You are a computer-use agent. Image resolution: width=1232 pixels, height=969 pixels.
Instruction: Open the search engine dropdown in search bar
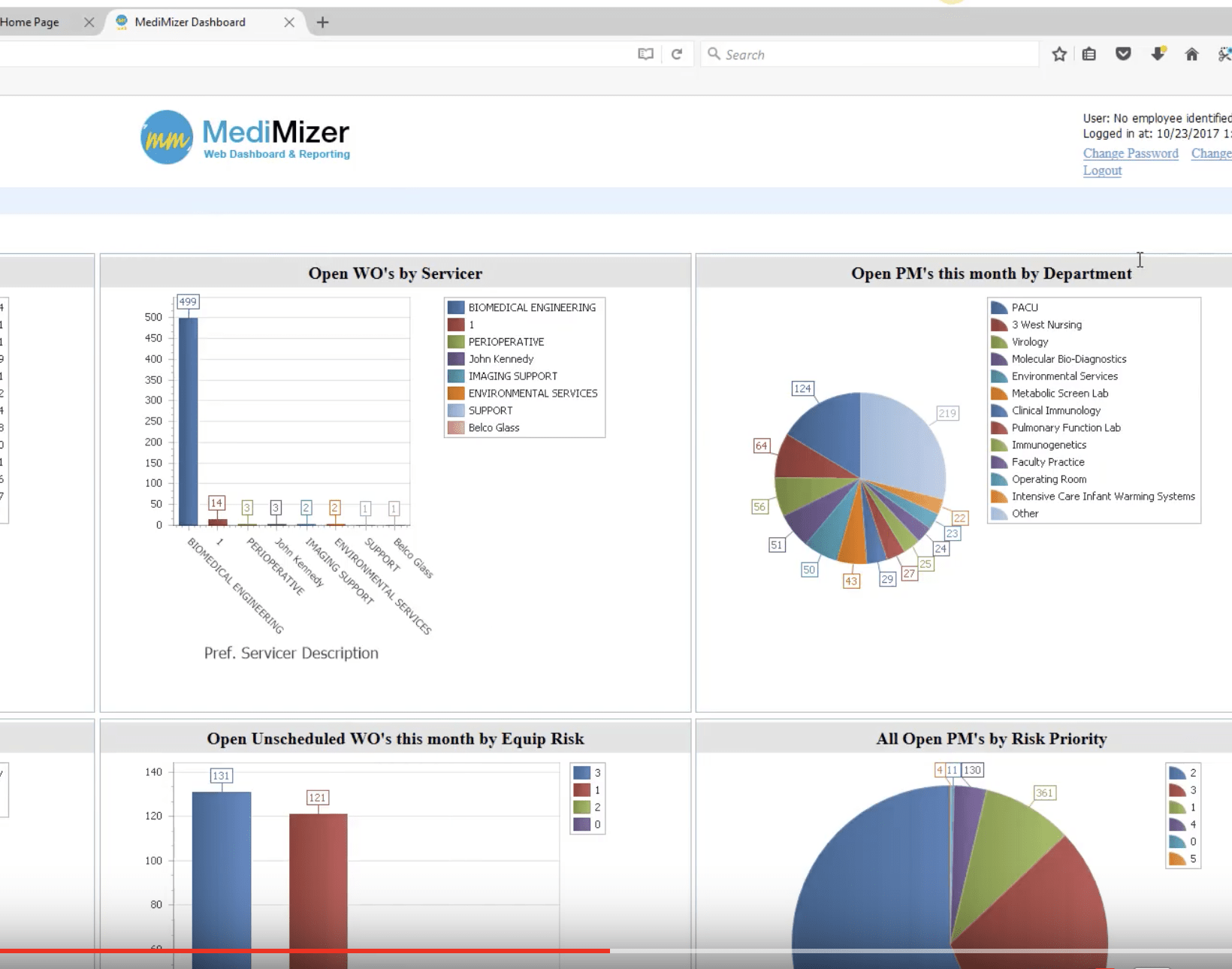pyautogui.click(x=714, y=53)
